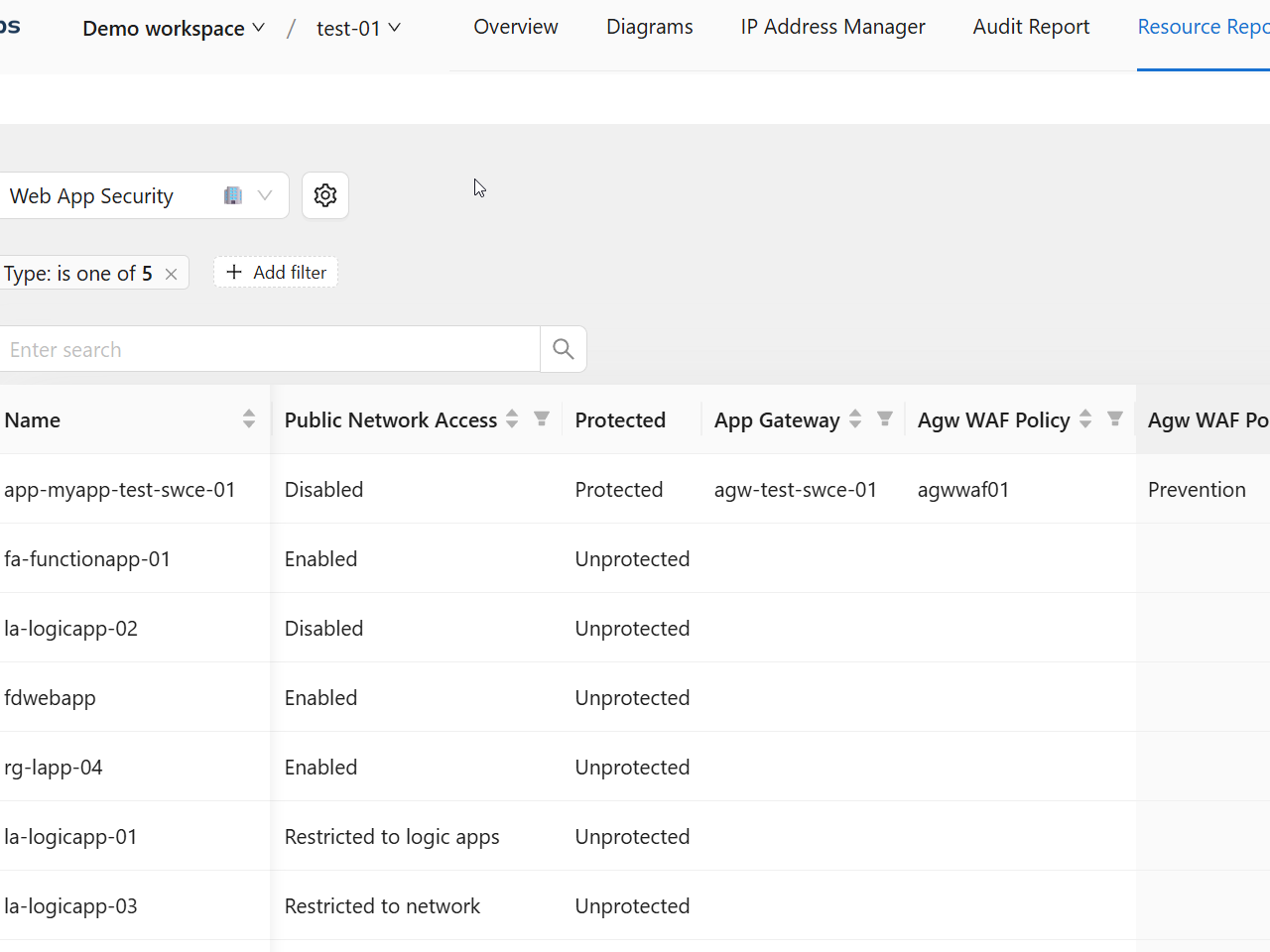
Task: Select la-logicapp-02 row name
Action: click(70, 628)
